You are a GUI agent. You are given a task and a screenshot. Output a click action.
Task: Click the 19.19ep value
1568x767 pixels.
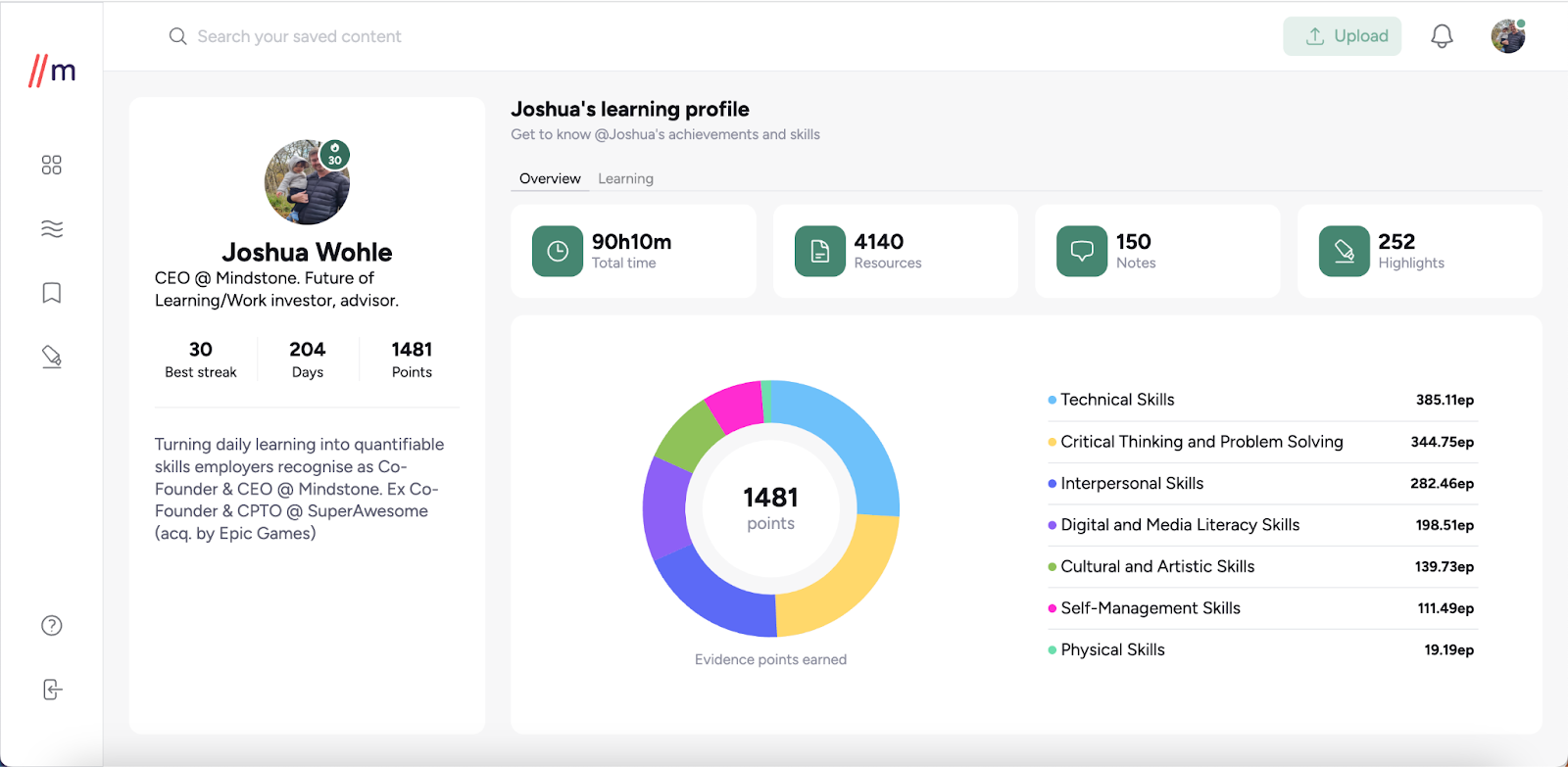(1449, 650)
